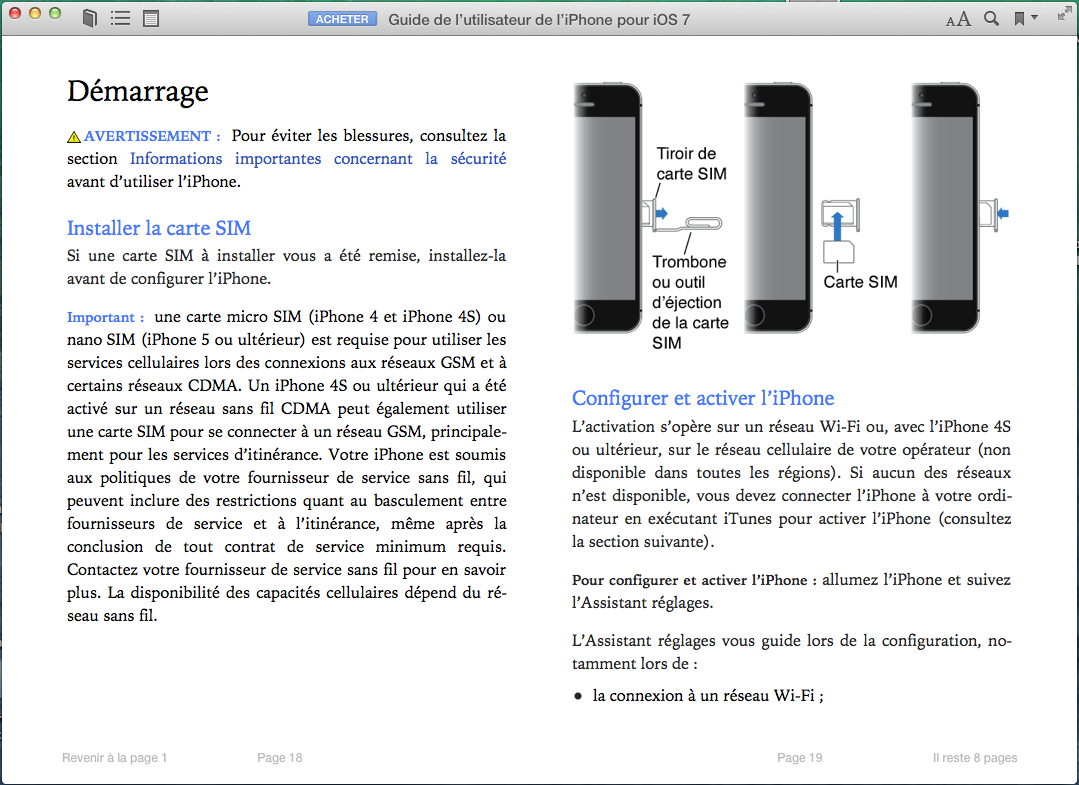Viewport: 1079px width, 785px height.
Task: Click the Page 18 footer label
Action: click(279, 757)
